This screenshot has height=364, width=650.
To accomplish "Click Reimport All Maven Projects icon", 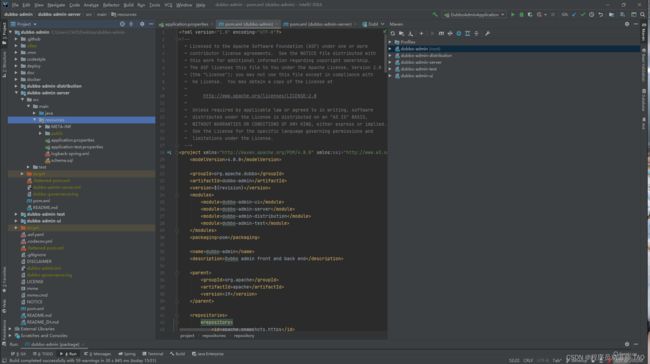I will click(393, 34).
